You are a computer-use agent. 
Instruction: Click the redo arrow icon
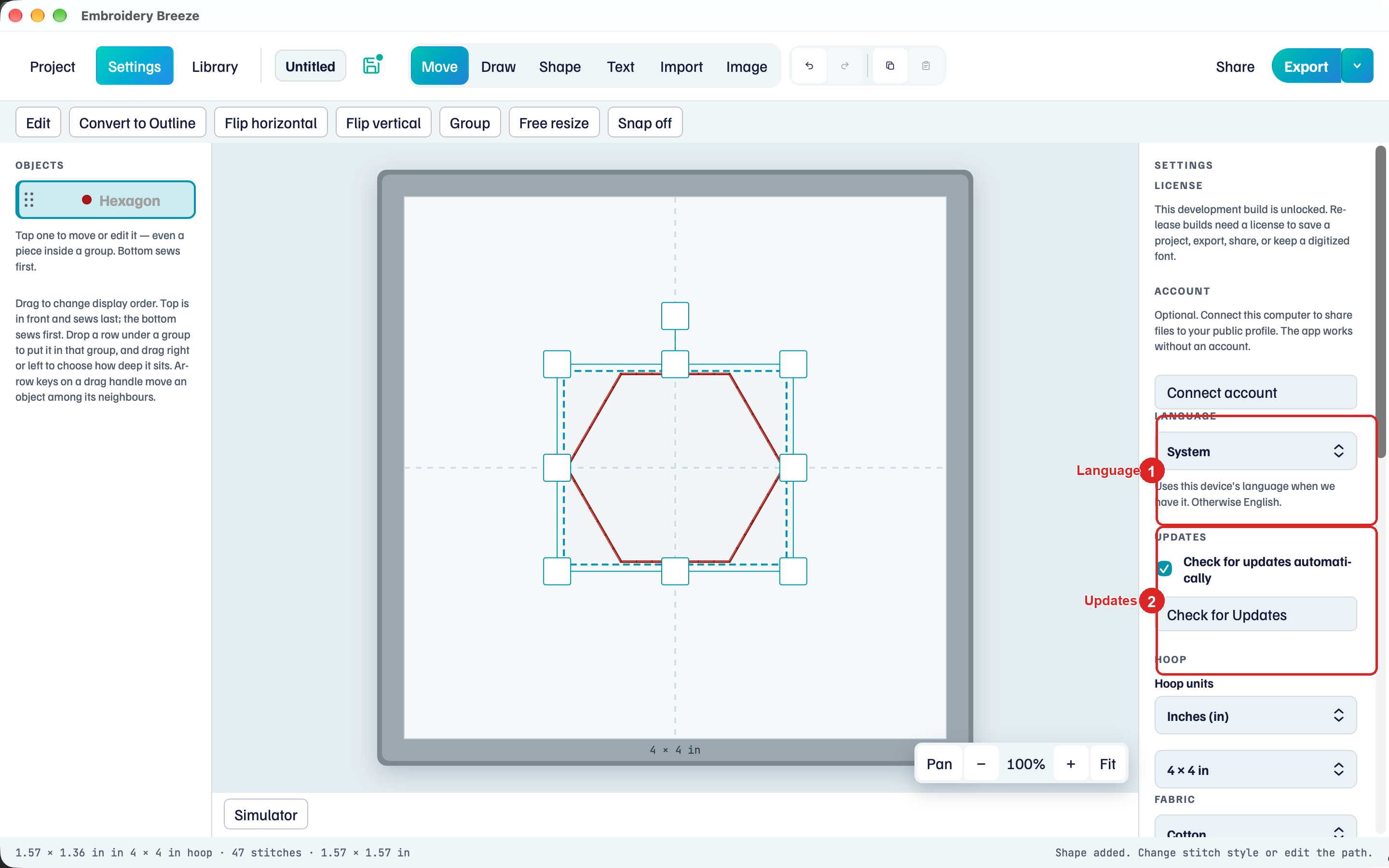tap(845, 66)
